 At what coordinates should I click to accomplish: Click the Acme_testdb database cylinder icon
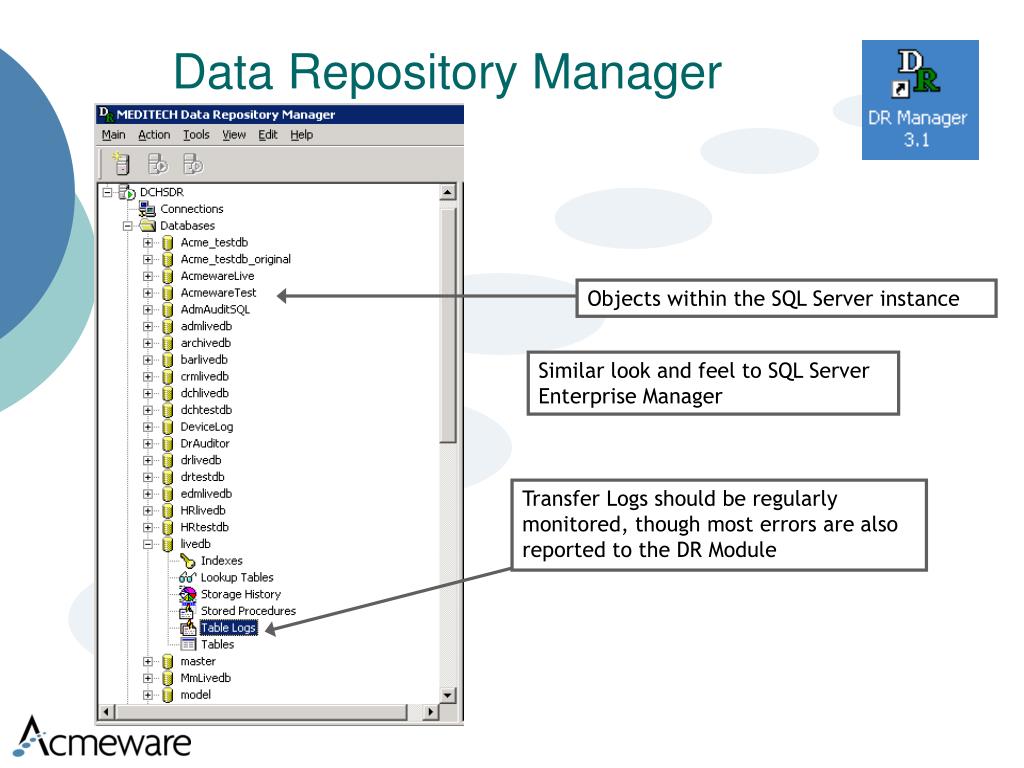point(168,243)
